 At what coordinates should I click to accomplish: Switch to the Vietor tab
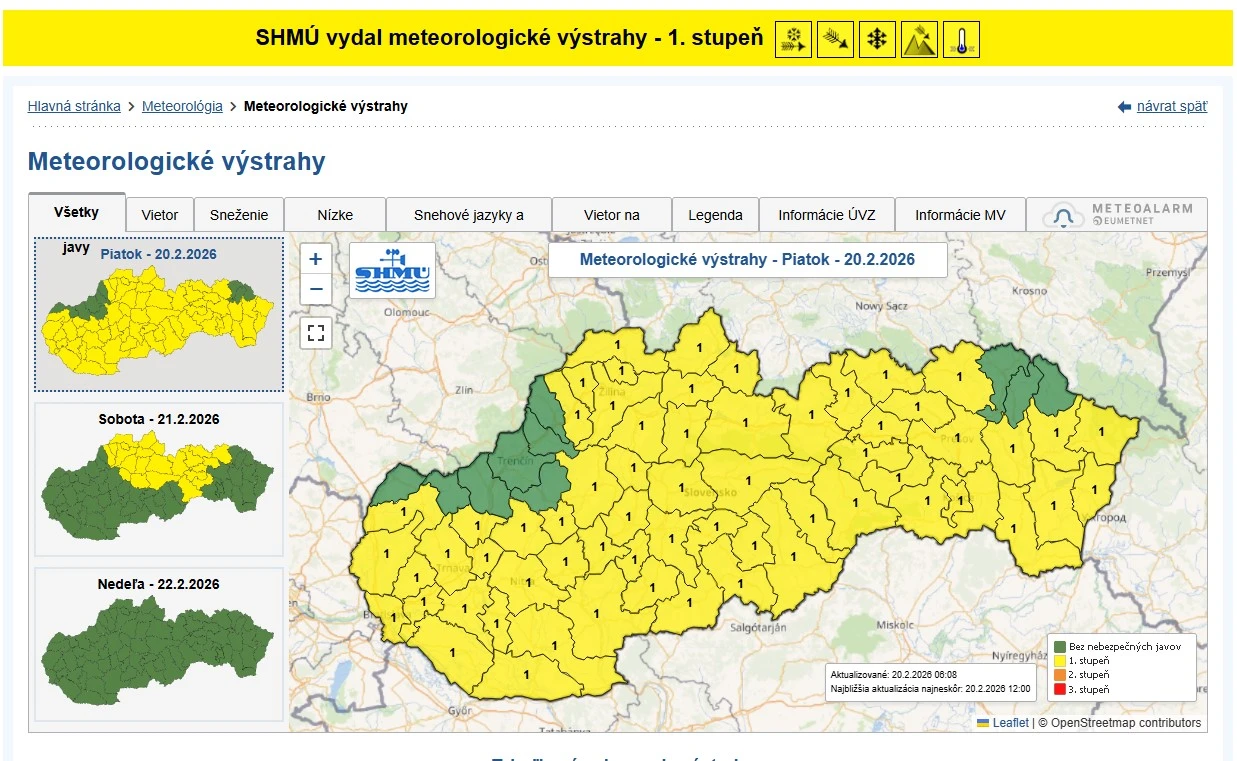point(160,215)
